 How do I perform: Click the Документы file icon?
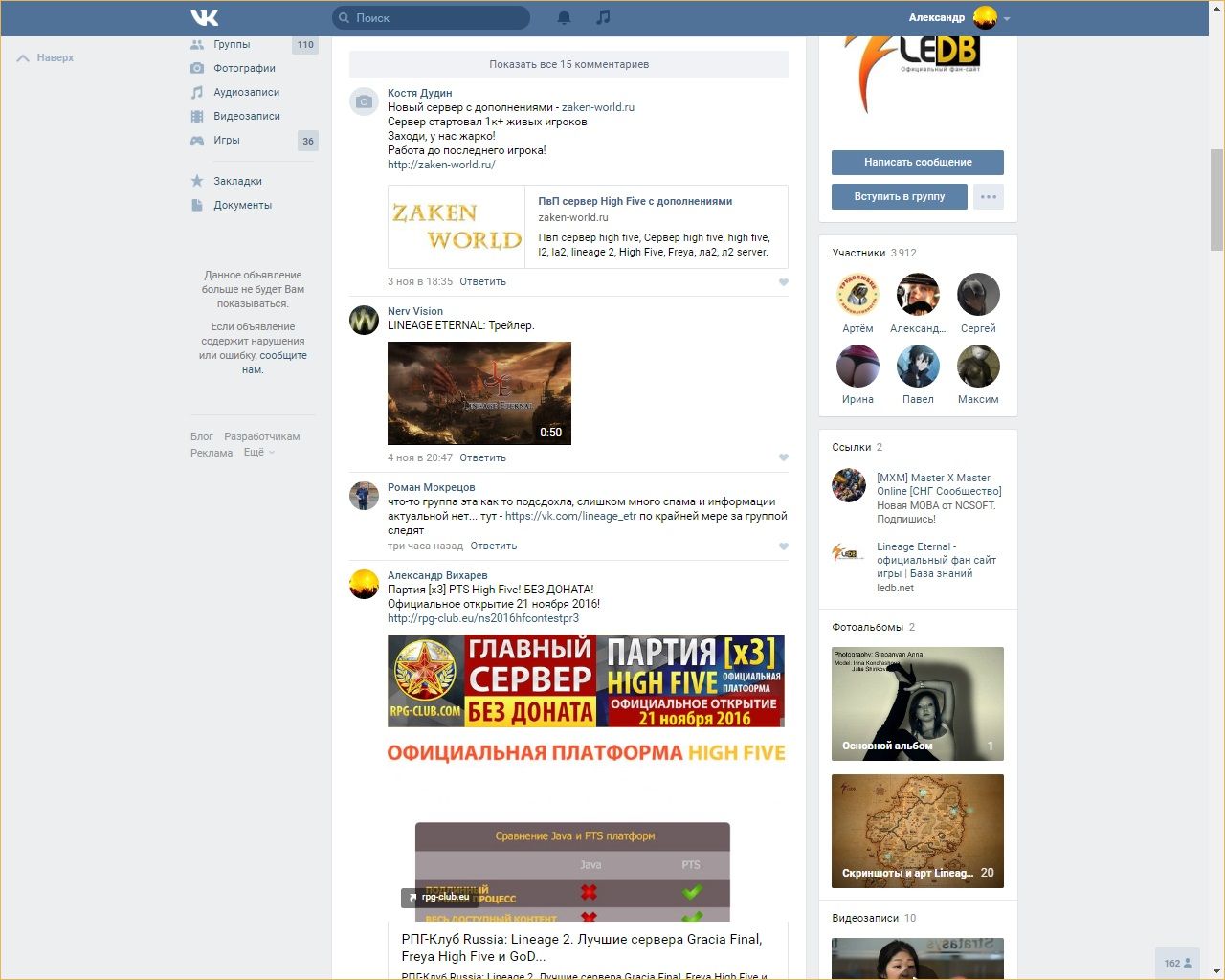[197, 205]
